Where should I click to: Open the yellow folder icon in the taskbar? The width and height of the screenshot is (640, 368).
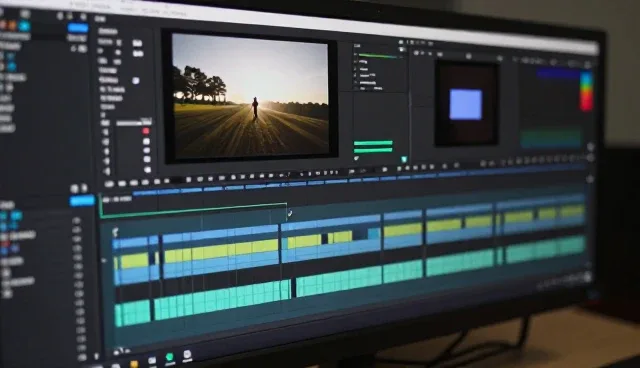(x=134, y=364)
